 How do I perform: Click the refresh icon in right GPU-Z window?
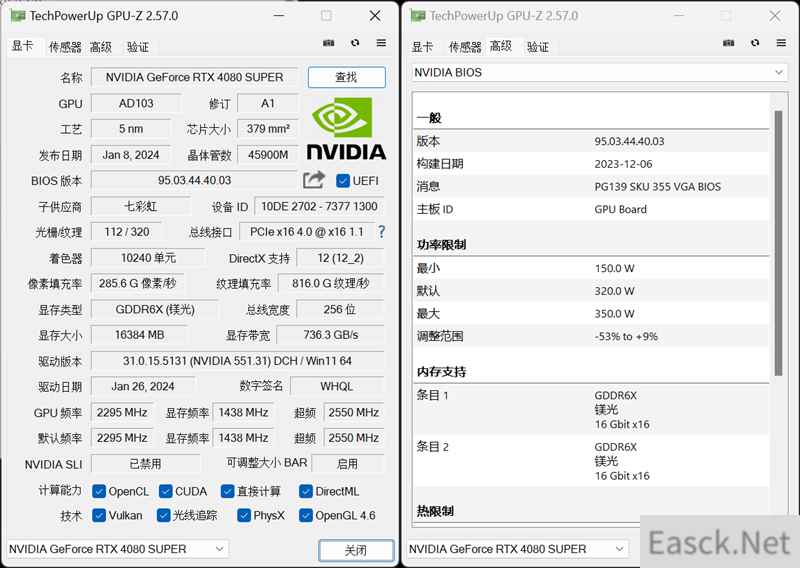pyautogui.click(x=755, y=43)
